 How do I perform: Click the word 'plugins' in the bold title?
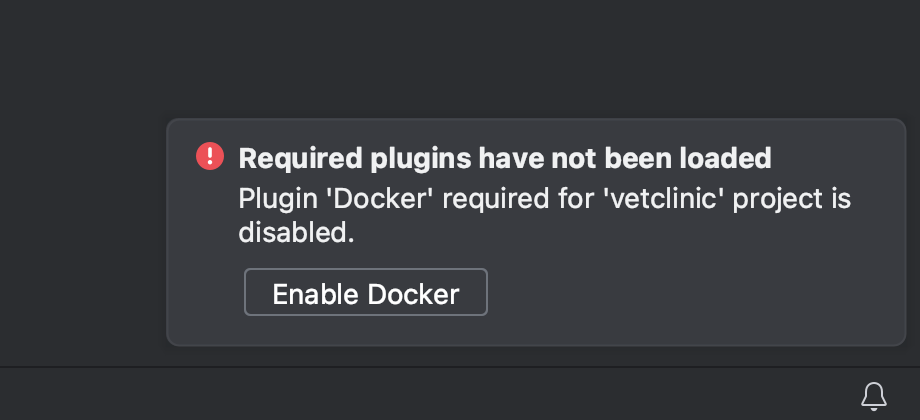[420, 158]
